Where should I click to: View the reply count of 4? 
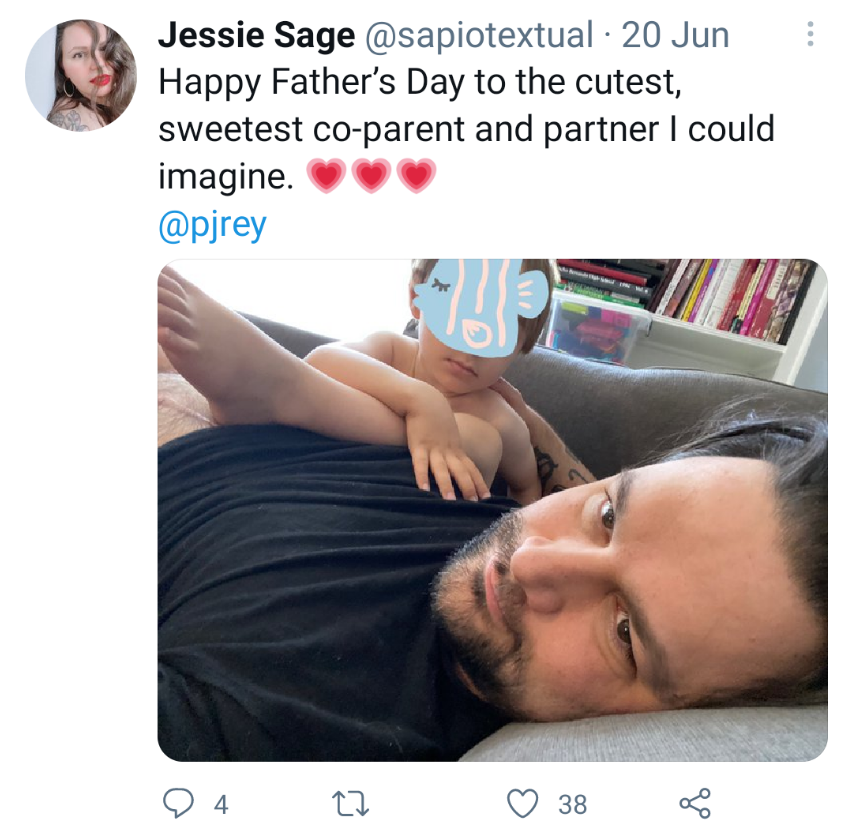(x=221, y=804)
